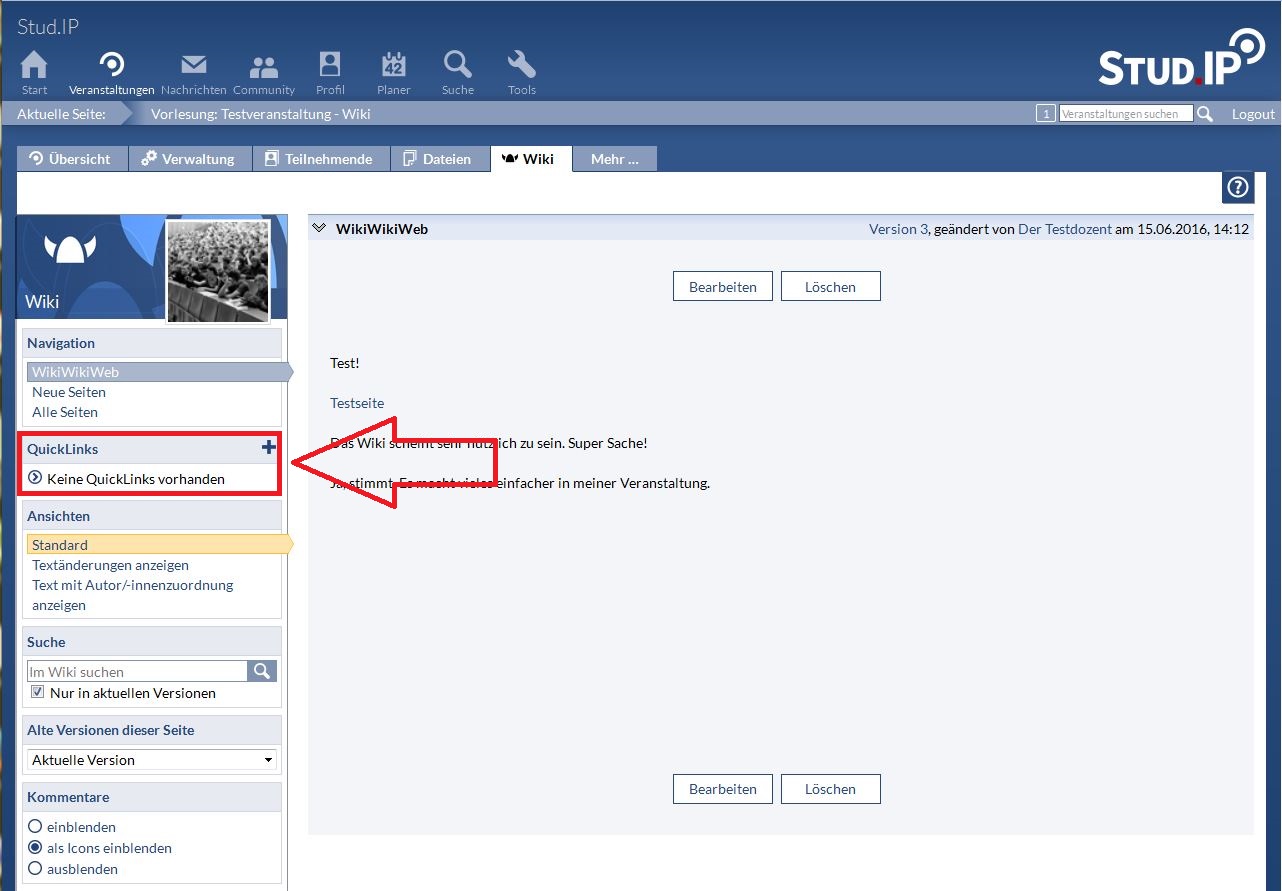Open the Planer calendar icon
1282x891 pixels.
pyautogui.click(x=394, y=66)
